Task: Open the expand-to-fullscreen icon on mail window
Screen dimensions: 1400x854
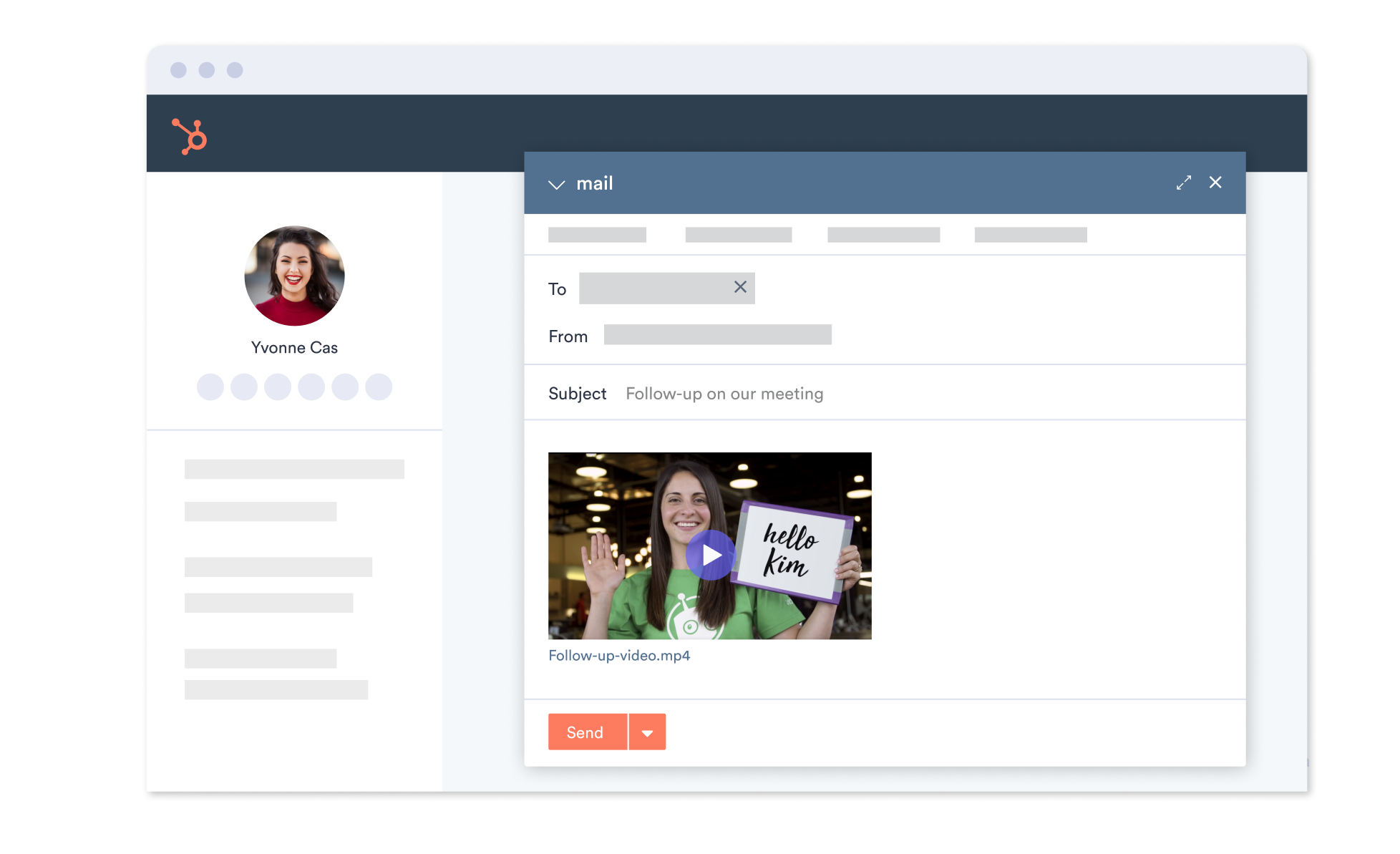Action: pos(1184,183)
